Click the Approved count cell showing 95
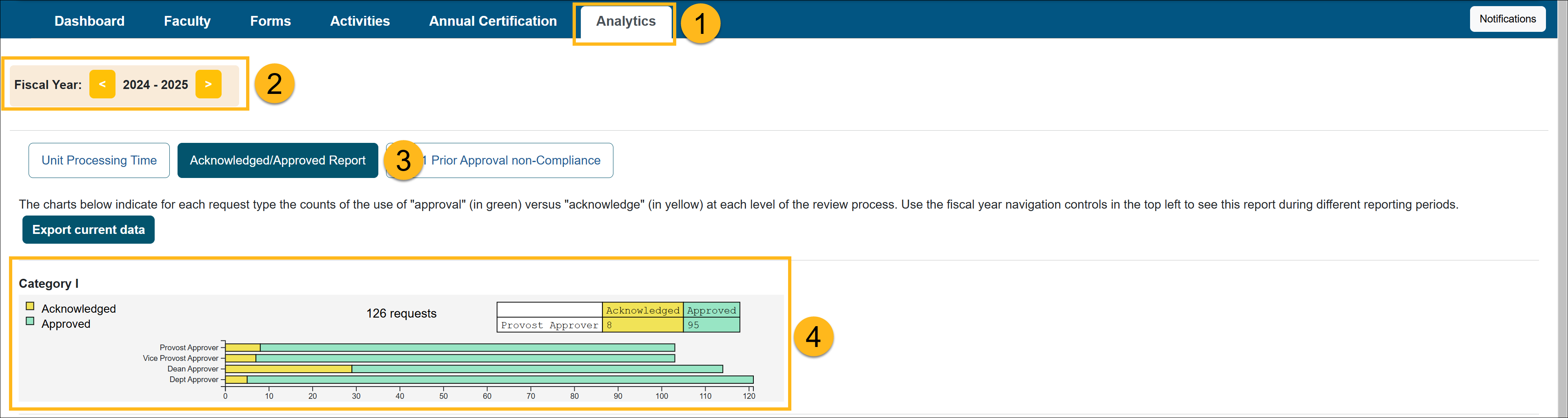Viewport: 1568px width, 418px height. point(711,325)
